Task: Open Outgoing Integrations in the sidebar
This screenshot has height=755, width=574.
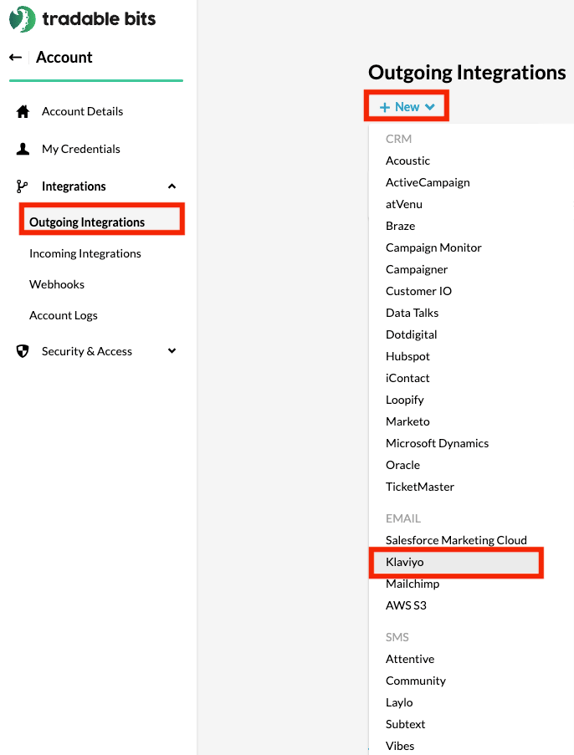Action: pyautogui.click(x=87, y=222)
